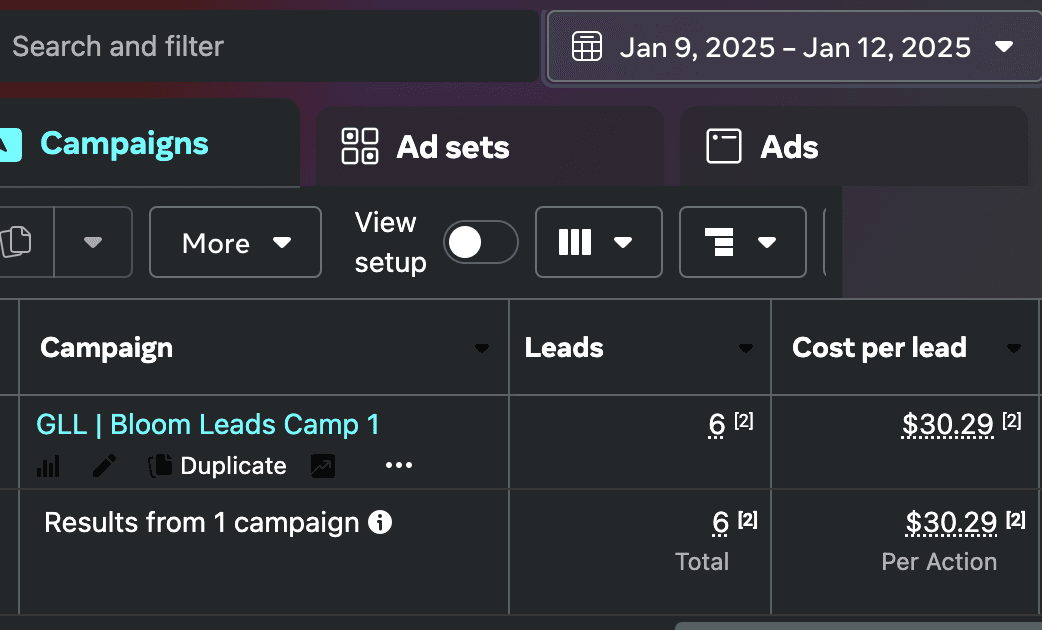Open the three-dot more options for campaign
Image resolution: width=1042 pixels, height=630 pixels.
tap(399, 466)
